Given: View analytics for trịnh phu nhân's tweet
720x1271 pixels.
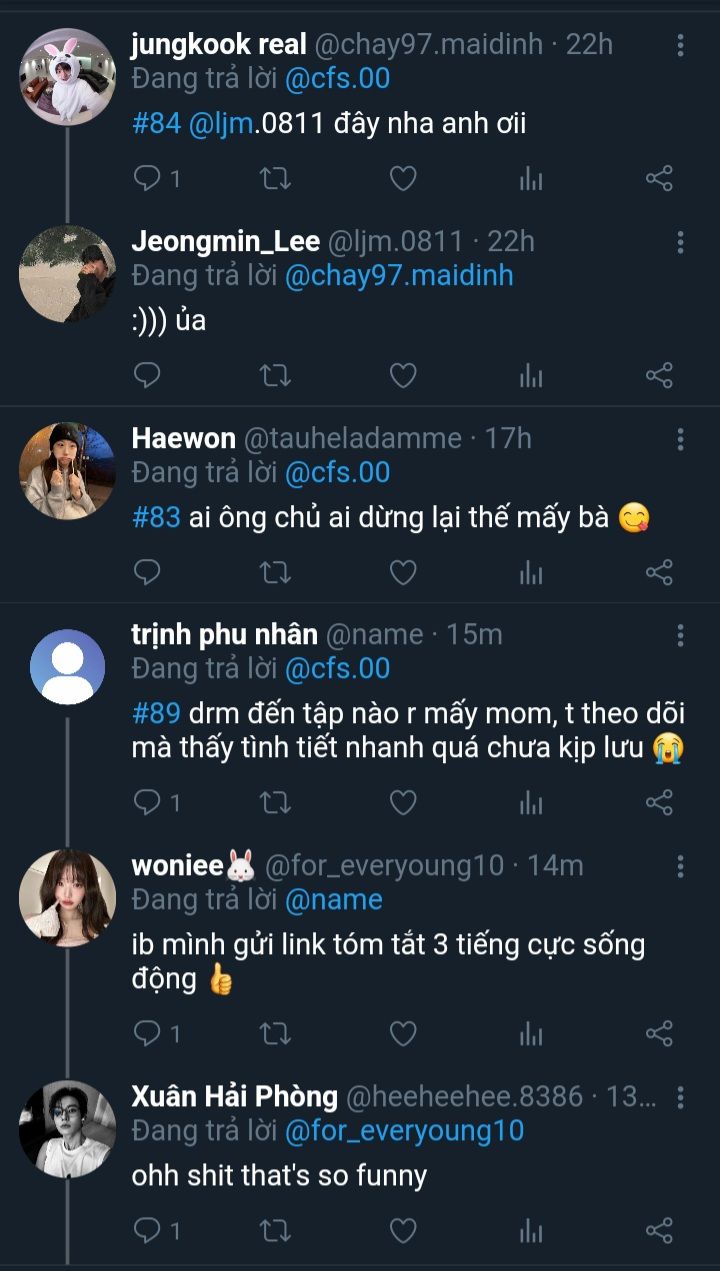Looking at the screenshot, I should coord(531,802).
